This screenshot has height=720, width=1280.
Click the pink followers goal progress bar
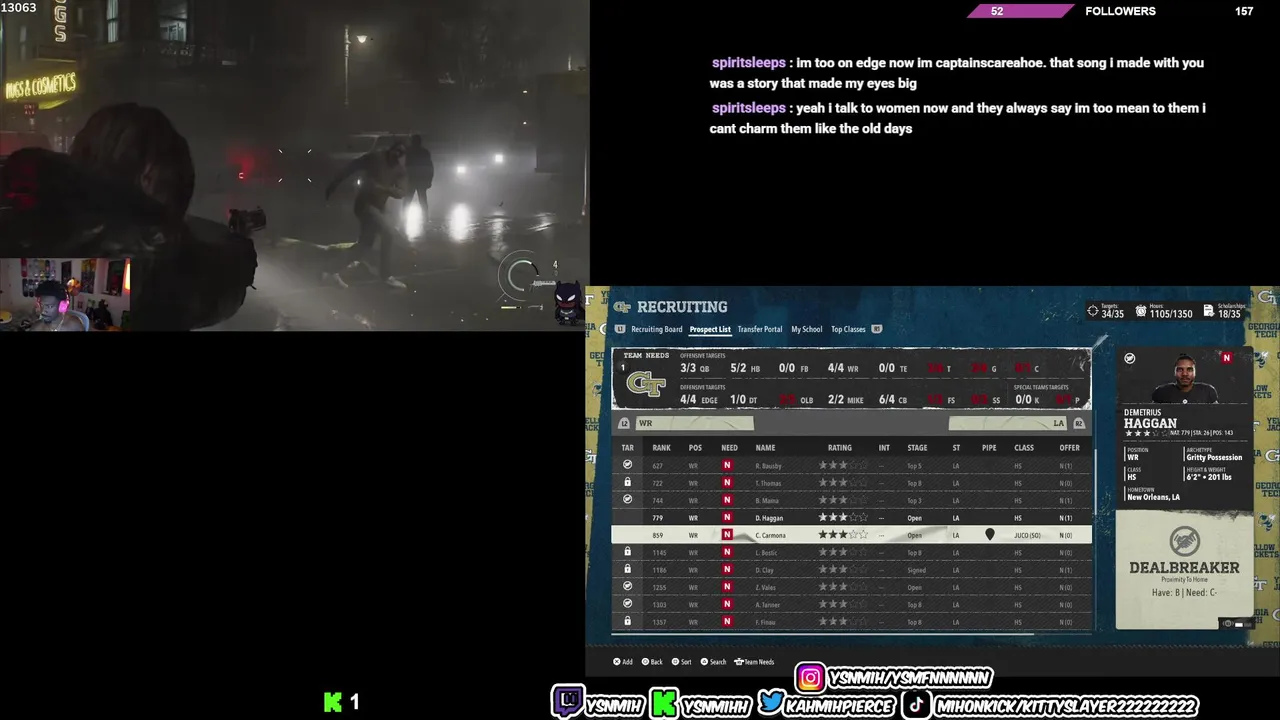point(1020,11)
